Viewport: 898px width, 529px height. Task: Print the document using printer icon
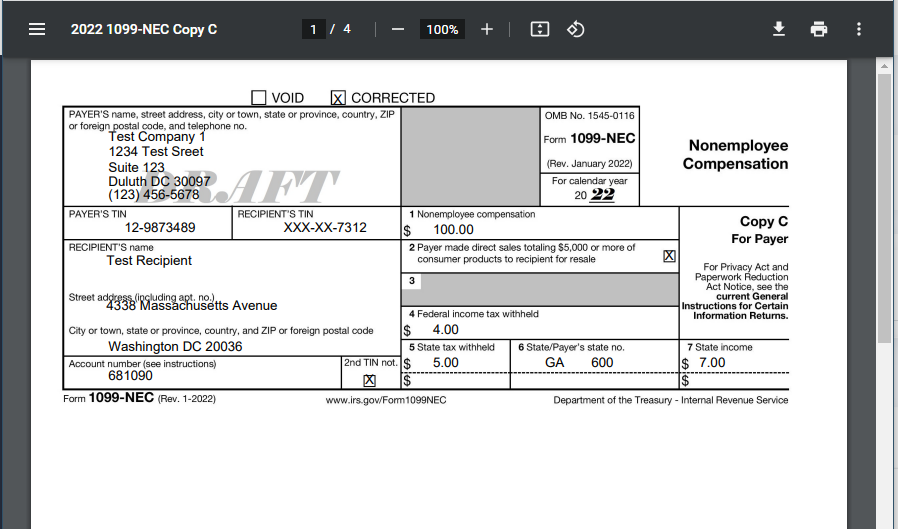point(819,29)
